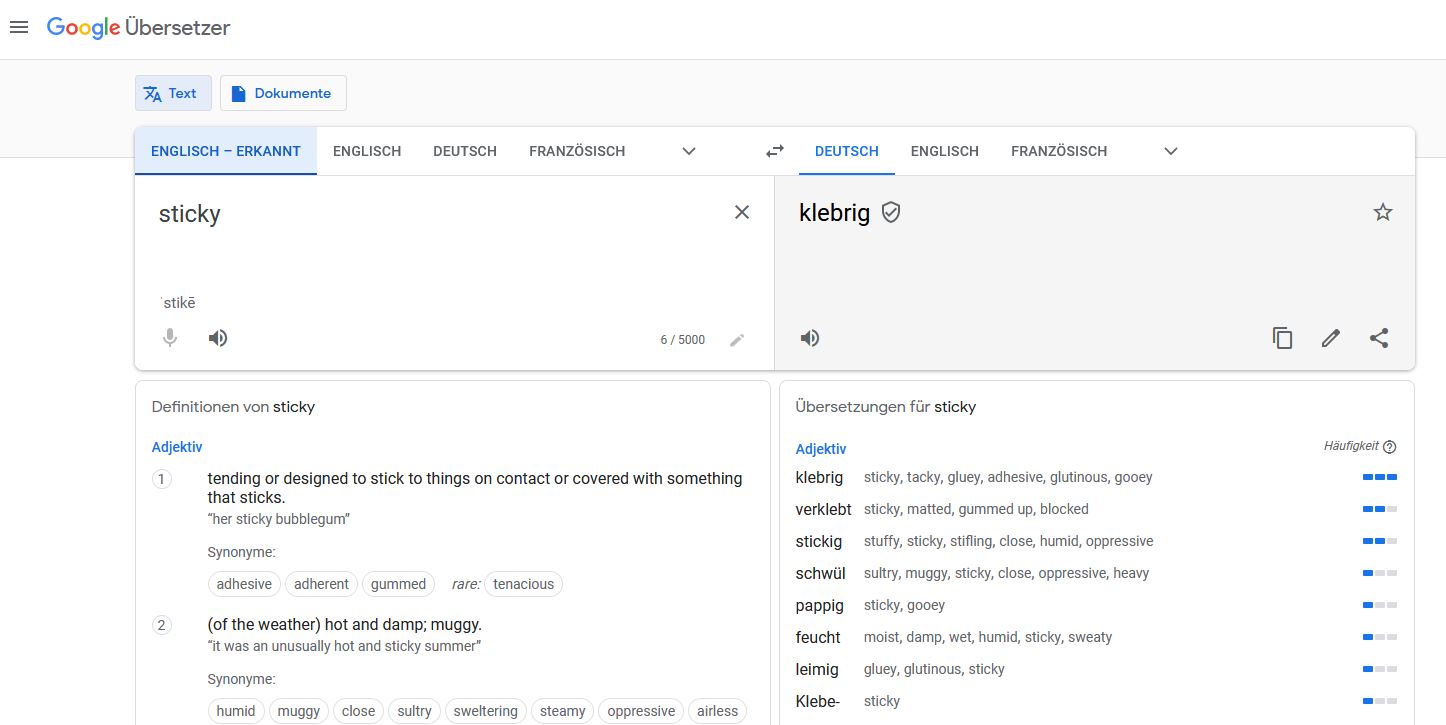
Task: Clear the source text 'sticky'
Action: tap(742, 212)
